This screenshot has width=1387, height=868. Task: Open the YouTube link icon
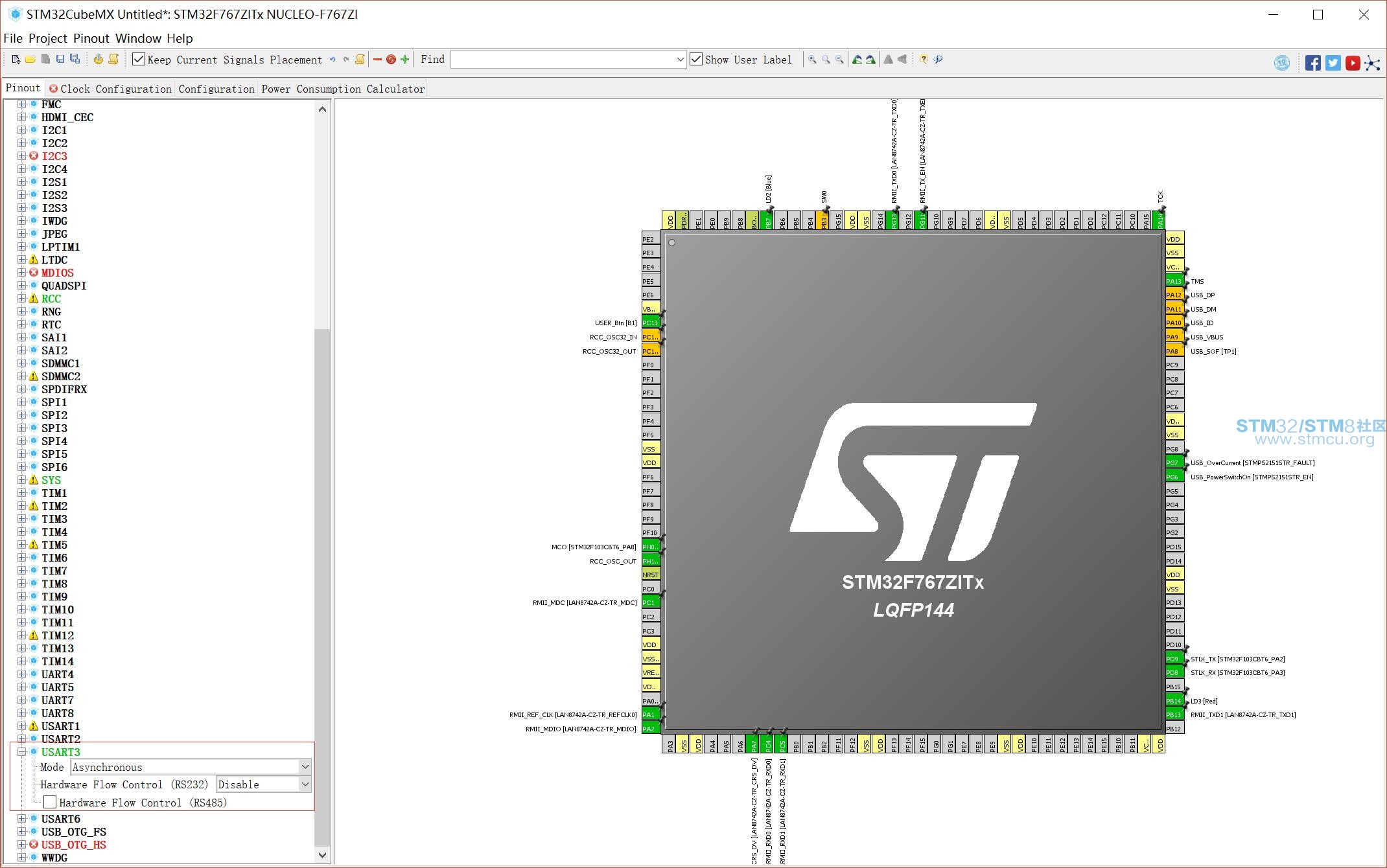[x=1353, y=63]
